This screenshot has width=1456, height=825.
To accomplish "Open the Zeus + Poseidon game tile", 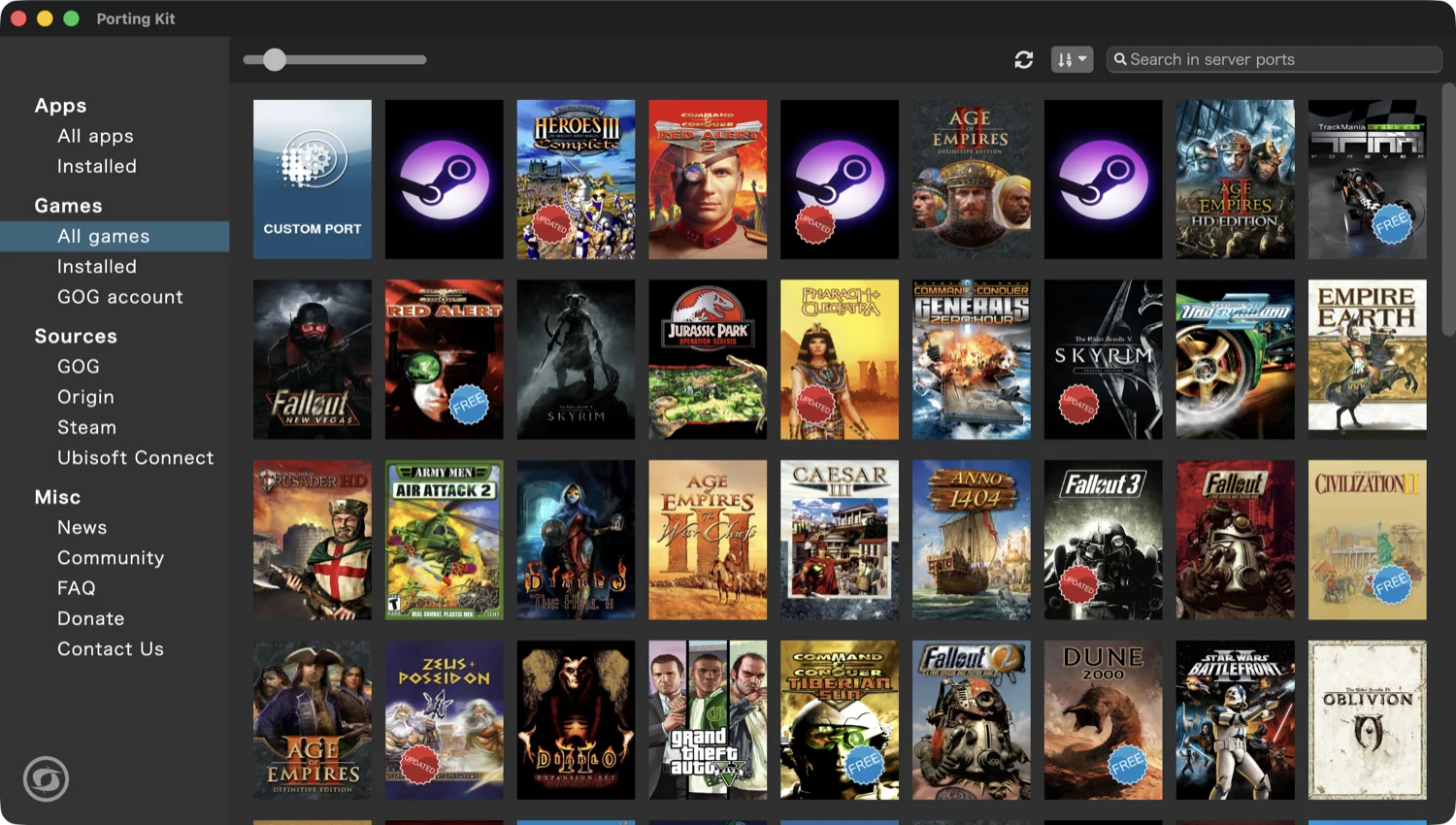I will (445, 720).
